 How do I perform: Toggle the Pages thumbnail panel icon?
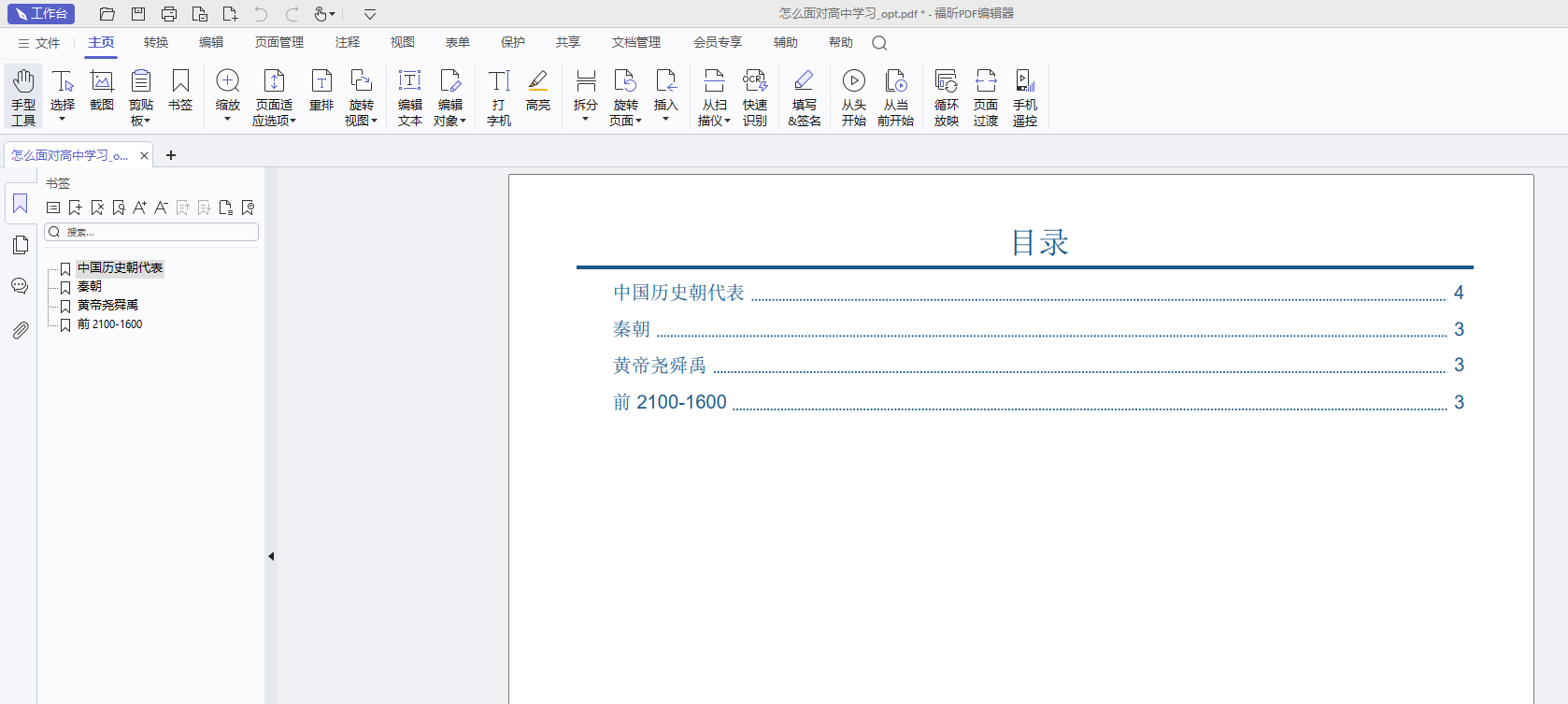coord(20,245)
